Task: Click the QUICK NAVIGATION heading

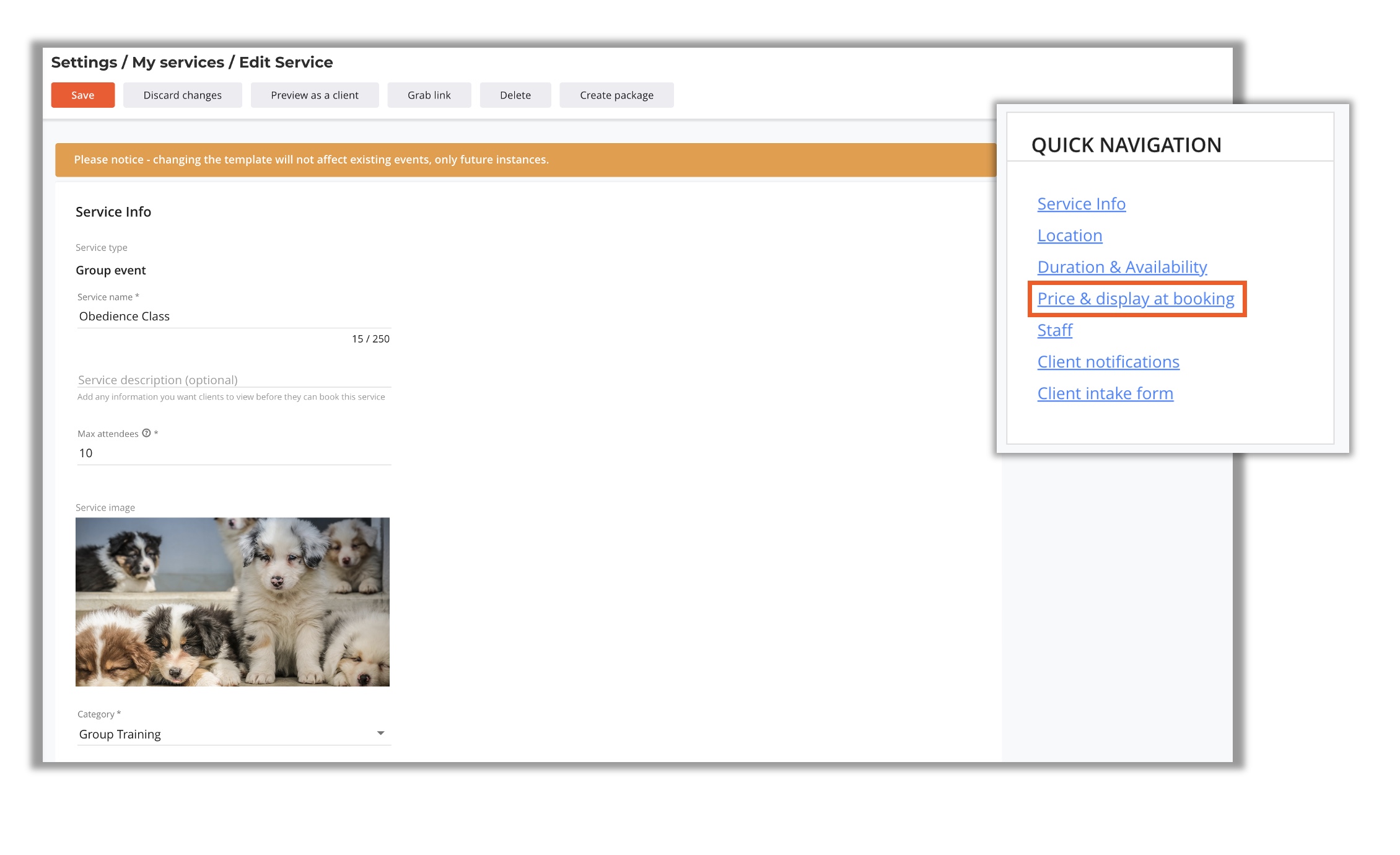Action: pyautogui.click(x=1126, y=145)
